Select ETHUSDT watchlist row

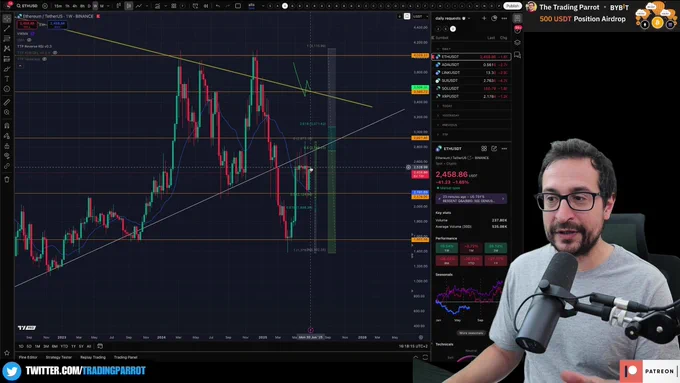point(471,57)
